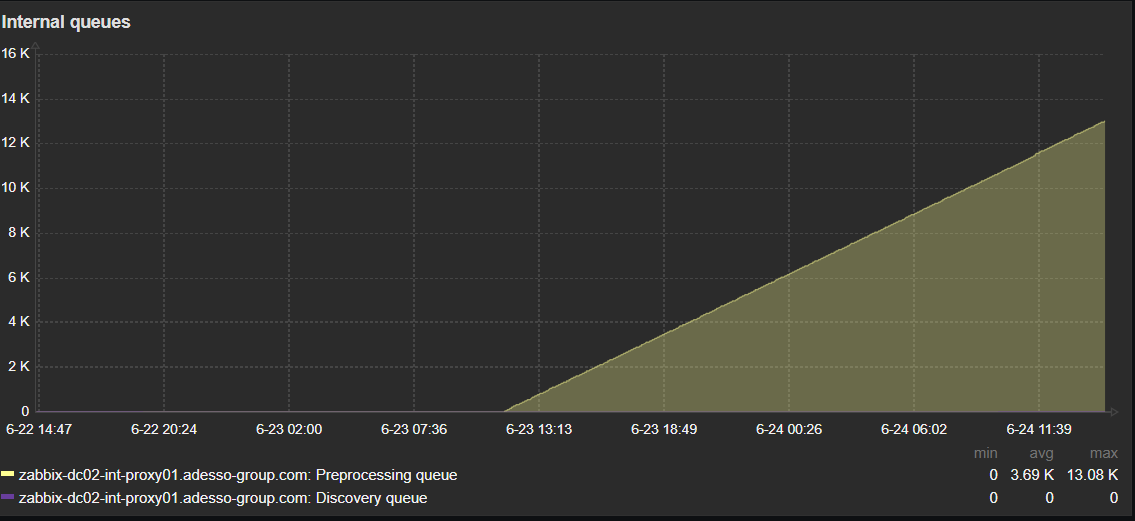The height and width of the screenshot is (521, 1135).
Task: Click the 12 K y-axis label
Action: tap(15, 143)
